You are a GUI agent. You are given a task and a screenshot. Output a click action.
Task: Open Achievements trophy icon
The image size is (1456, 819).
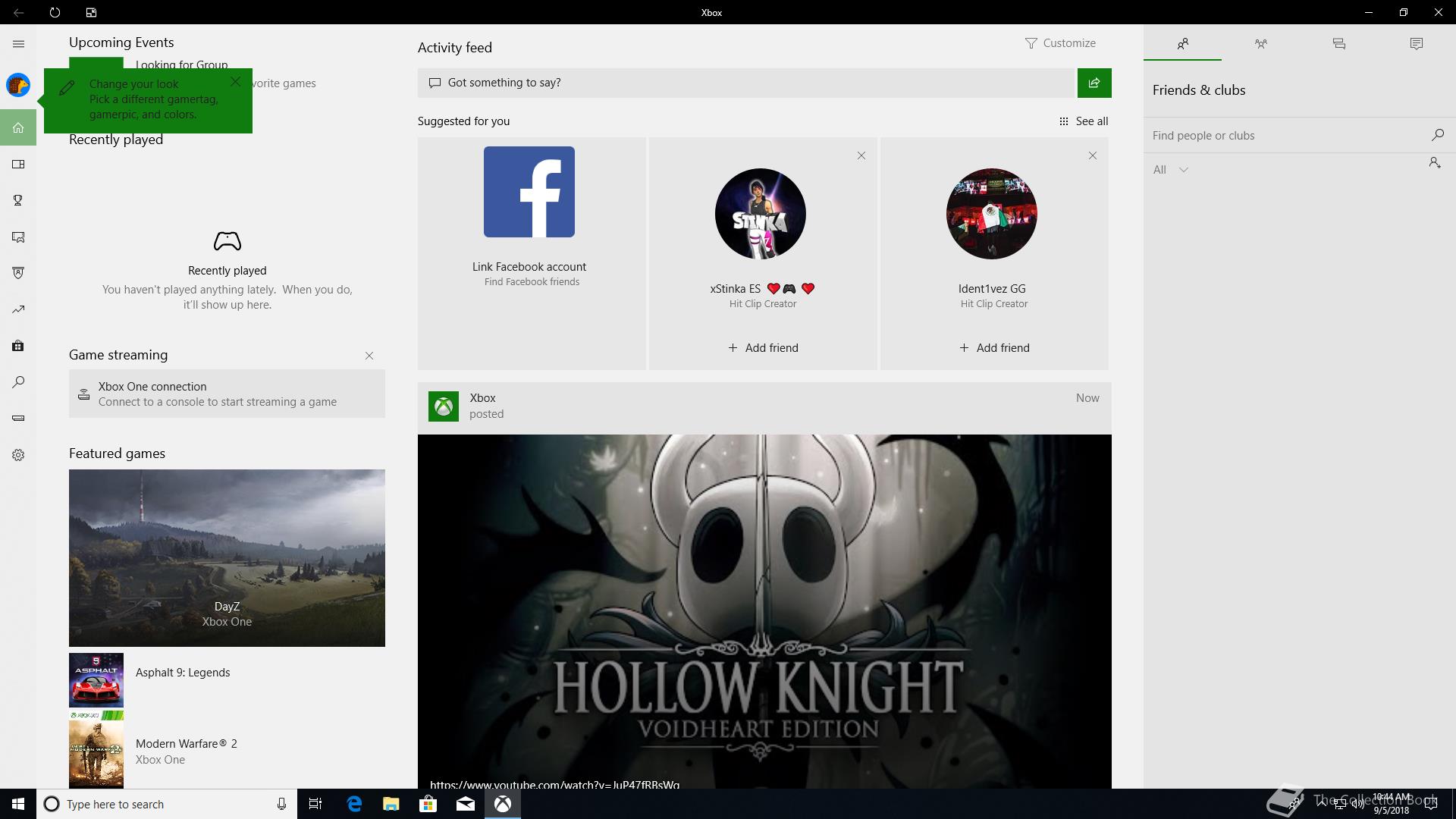click(18, 200)
